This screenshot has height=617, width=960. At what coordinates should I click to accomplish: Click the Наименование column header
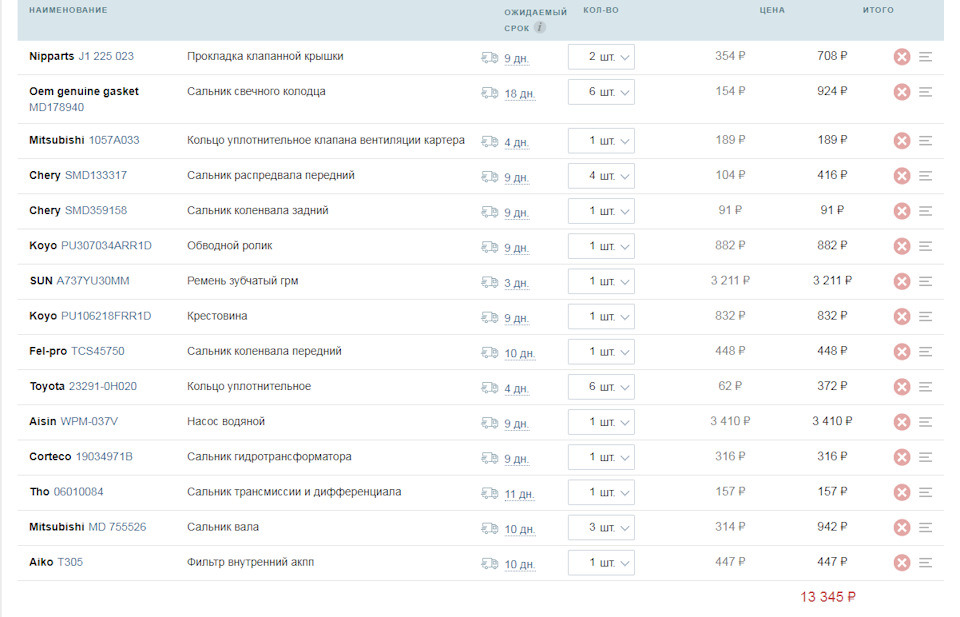68,10
